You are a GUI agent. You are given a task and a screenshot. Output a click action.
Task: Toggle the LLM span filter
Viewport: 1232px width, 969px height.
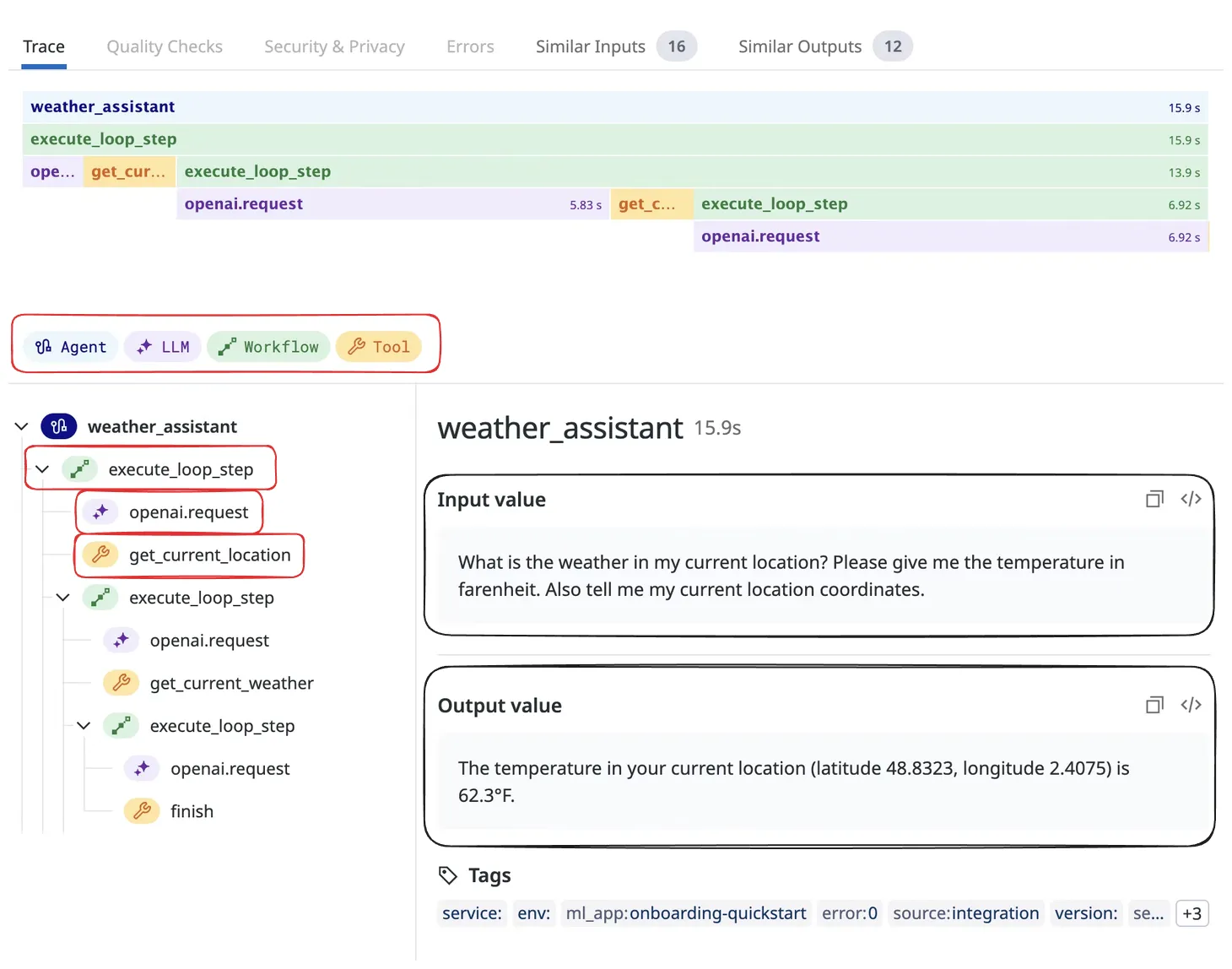point(163,347)
